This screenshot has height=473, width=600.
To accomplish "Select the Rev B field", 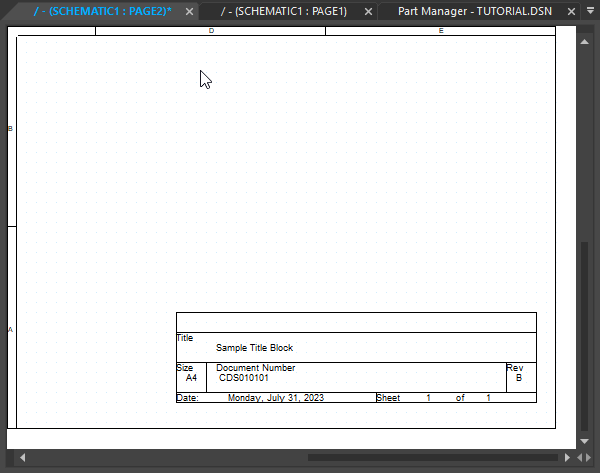I will tap(518, 378).
